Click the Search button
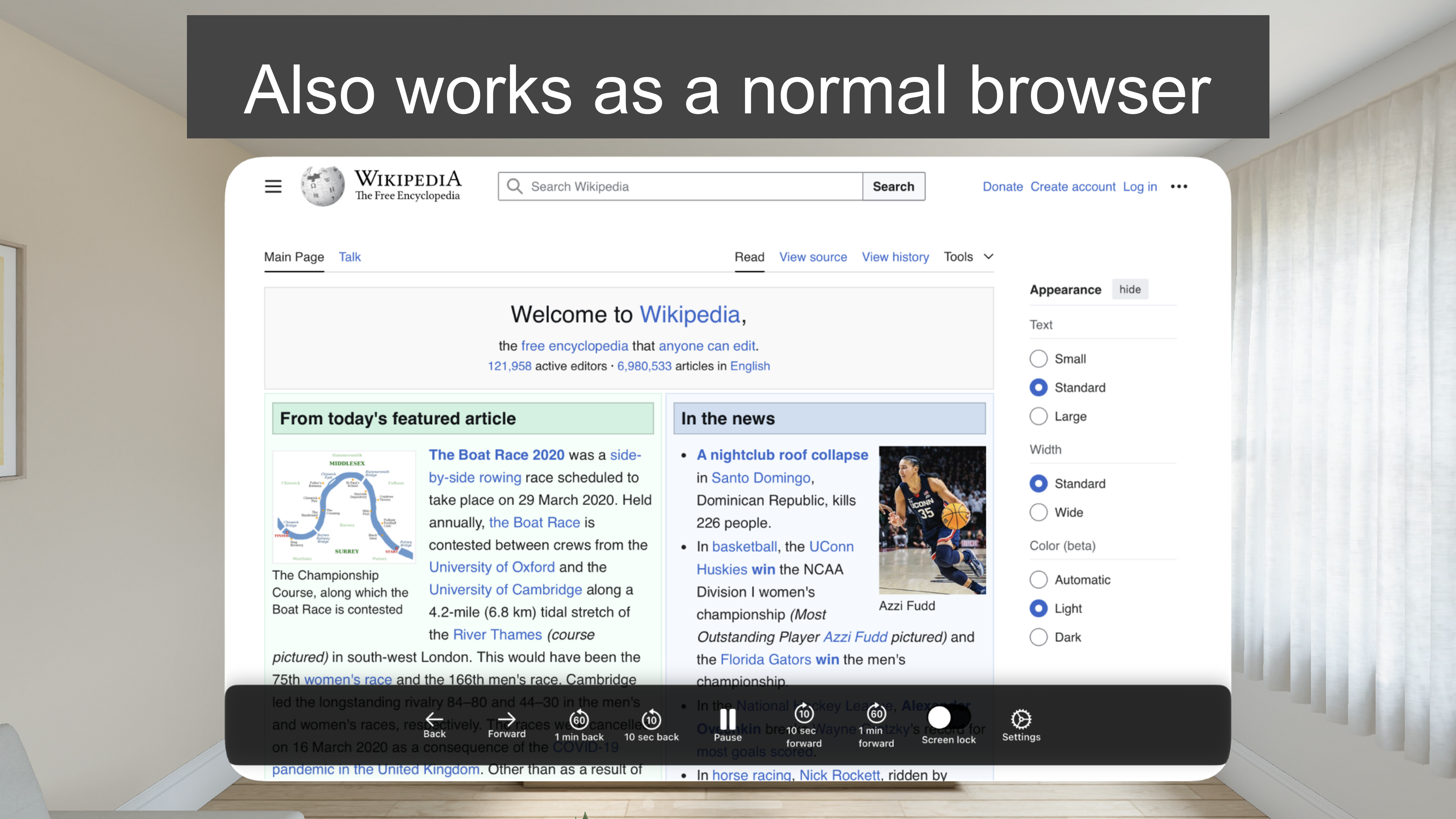The width and height of the screenshot is (1456, 819). [x=893, y=187]
